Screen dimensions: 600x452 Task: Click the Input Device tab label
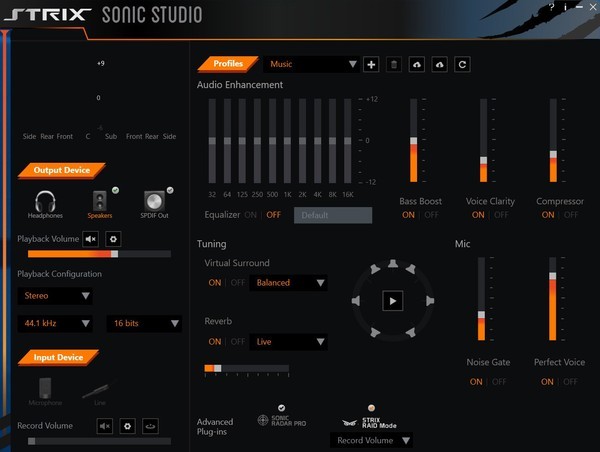(58, 357)
